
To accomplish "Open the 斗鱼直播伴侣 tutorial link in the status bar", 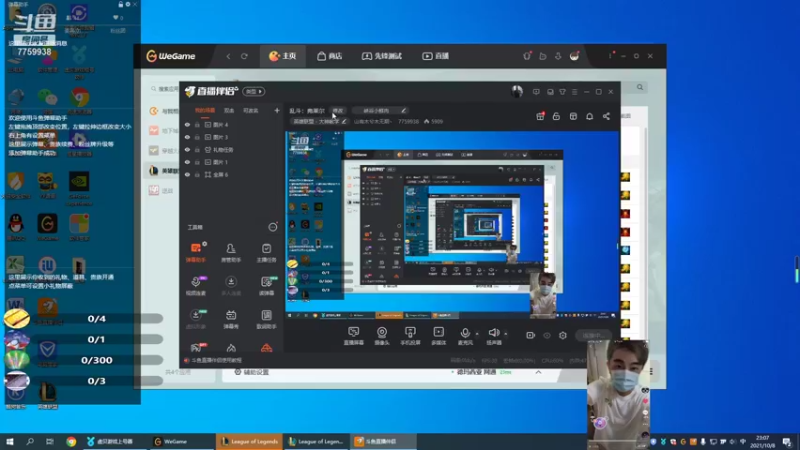I will [213, 360].
